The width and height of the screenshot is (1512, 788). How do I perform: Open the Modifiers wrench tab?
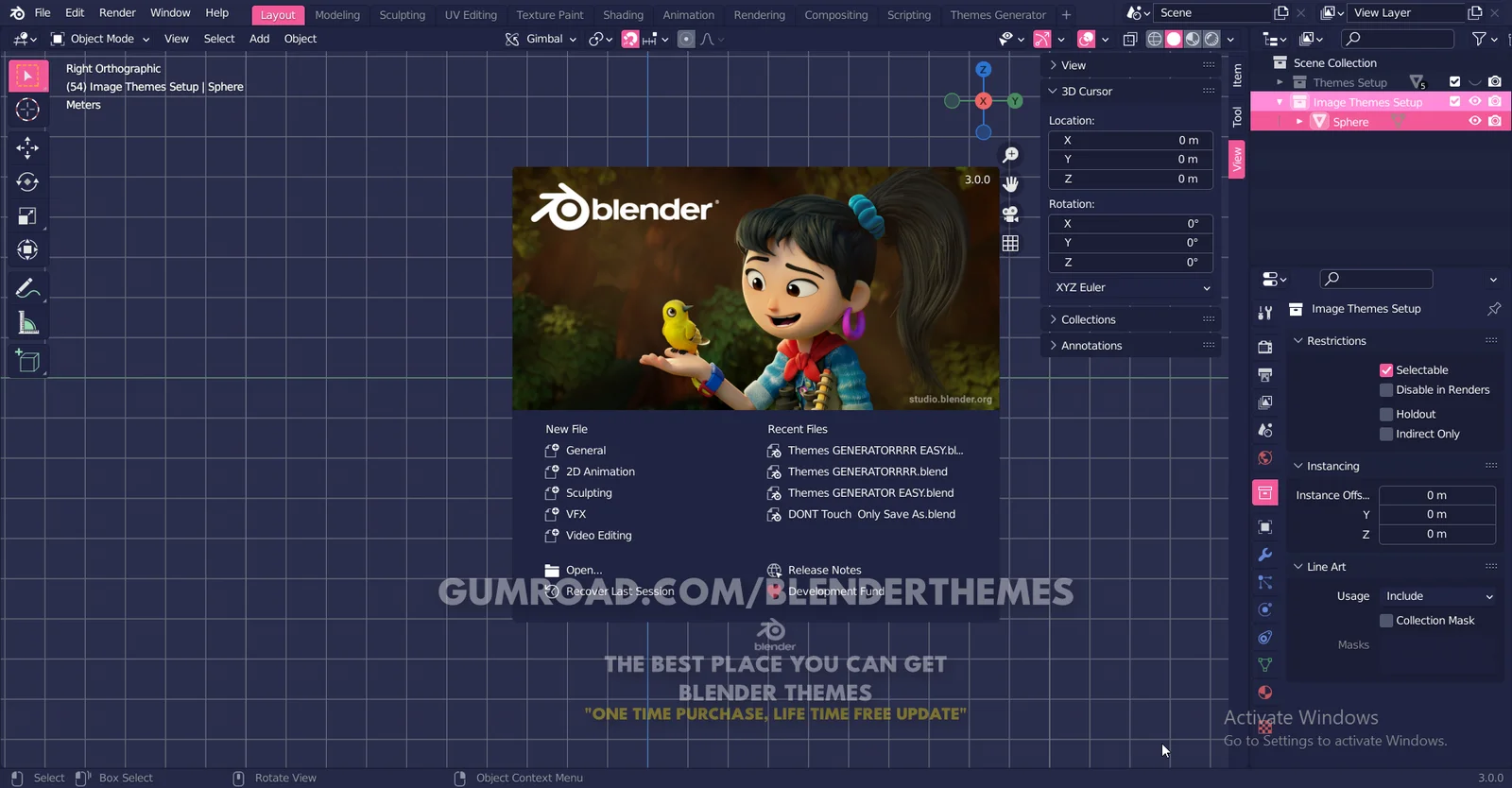[x=1265, y=555]
